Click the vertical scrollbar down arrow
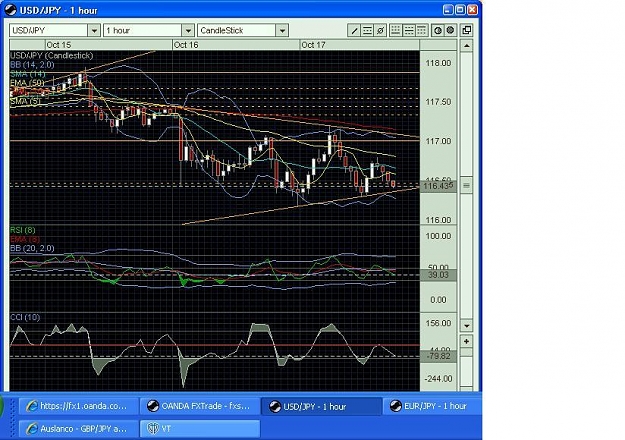Viewport: 625px width, 440px height. tap(466, 326)
